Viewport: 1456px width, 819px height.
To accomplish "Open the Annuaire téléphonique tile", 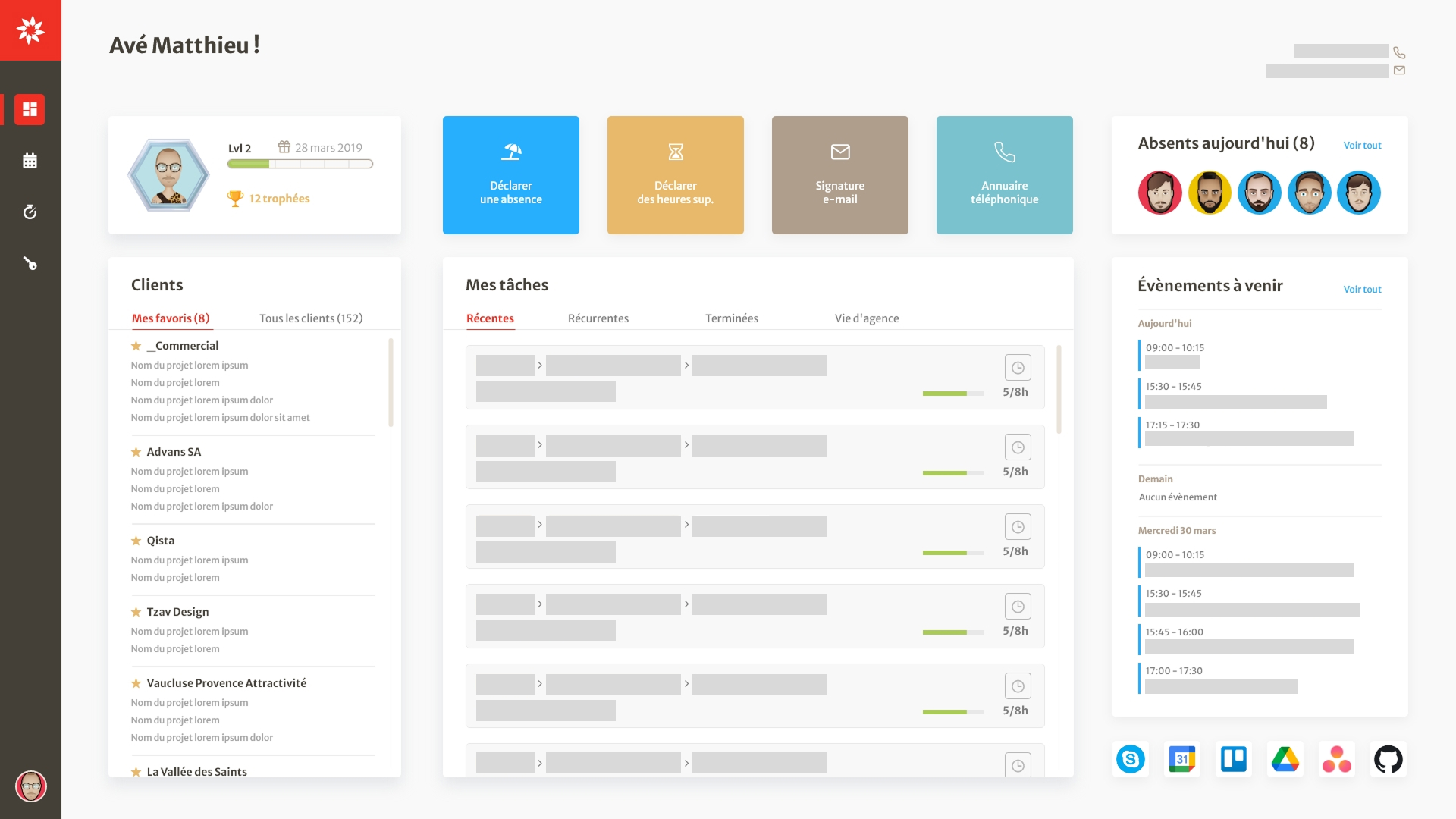I will click(1005, 175).
